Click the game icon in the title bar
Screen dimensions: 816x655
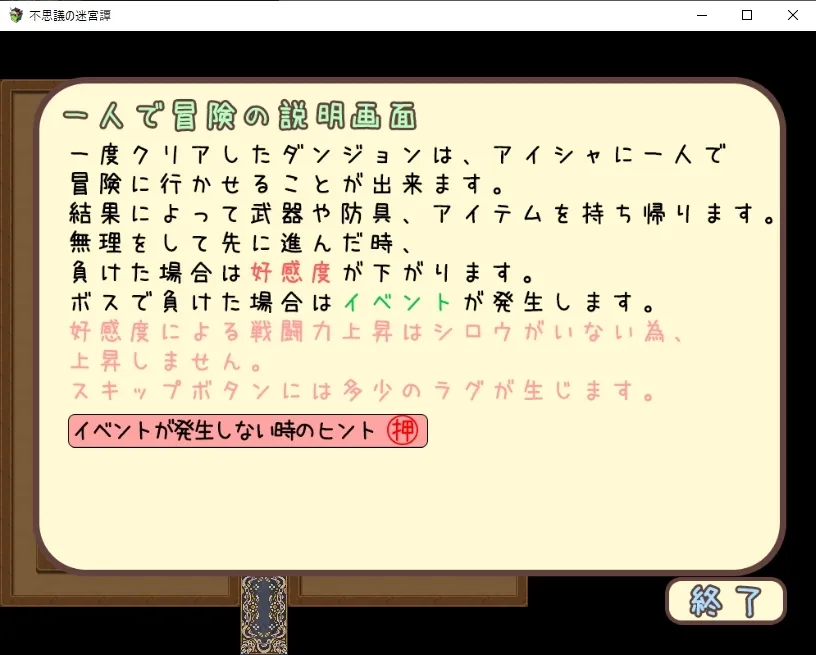coord(14,15)
